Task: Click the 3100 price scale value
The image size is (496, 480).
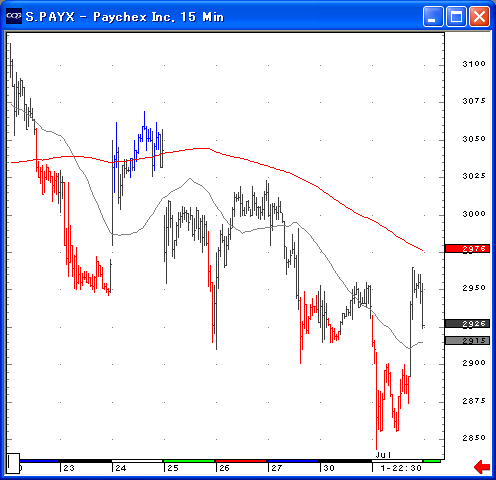Action: click(474, 64)
